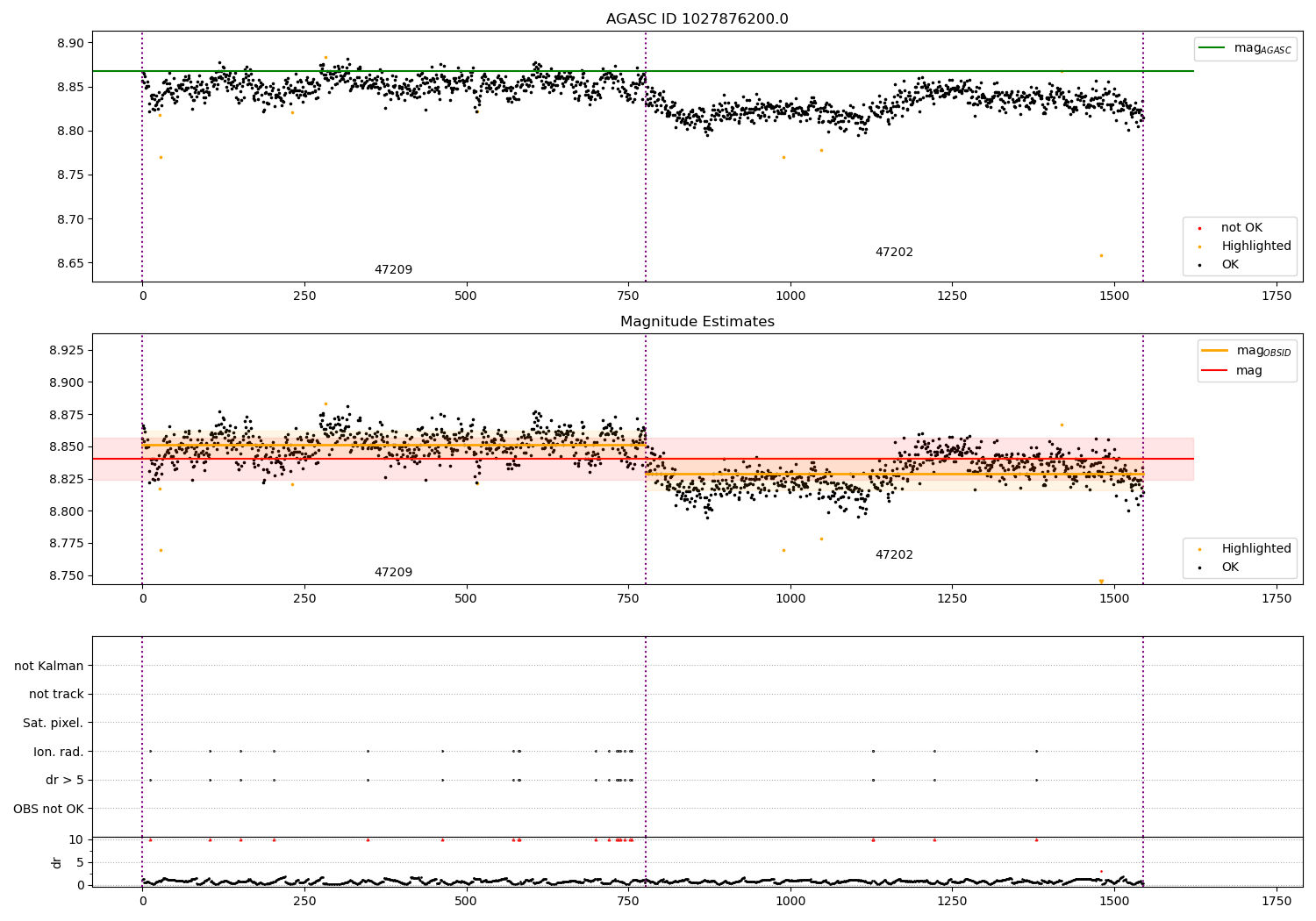This screenshot has height=921, width=1316.
Task: Click the 'Ion. rad.' row label
Action: (59, 752)
